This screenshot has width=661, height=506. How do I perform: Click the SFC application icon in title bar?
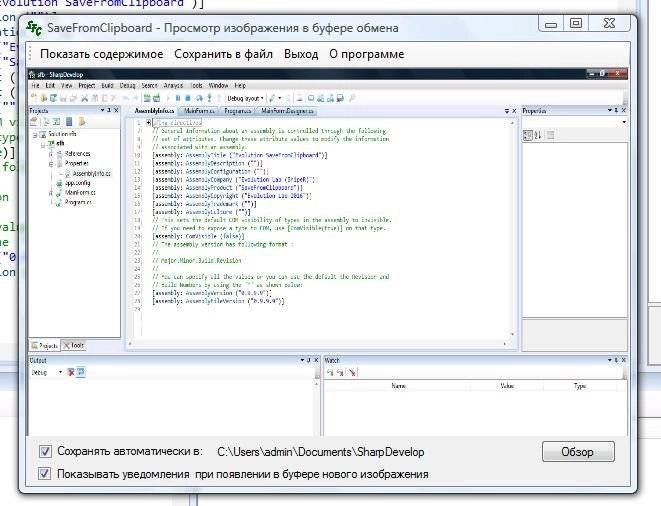click(34, 28)
